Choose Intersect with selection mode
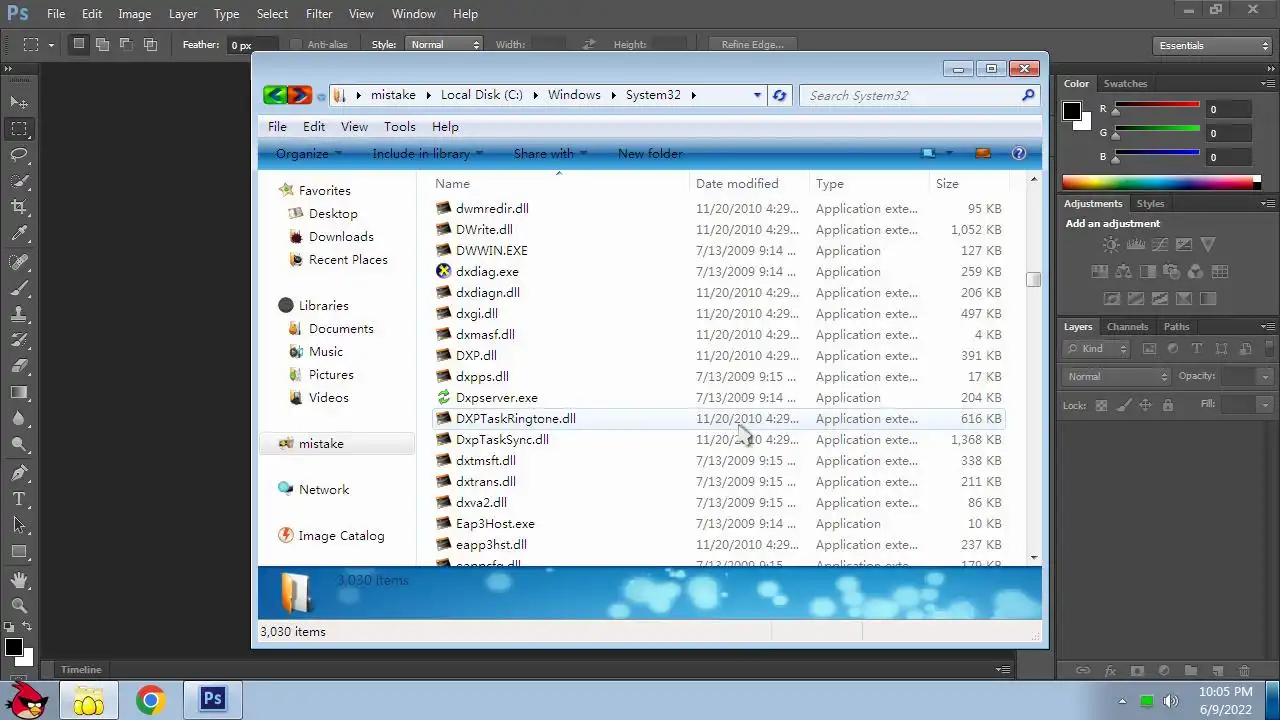Image resolution: width=1280 pixels, height=720 pixels. (x=150, y=44)
